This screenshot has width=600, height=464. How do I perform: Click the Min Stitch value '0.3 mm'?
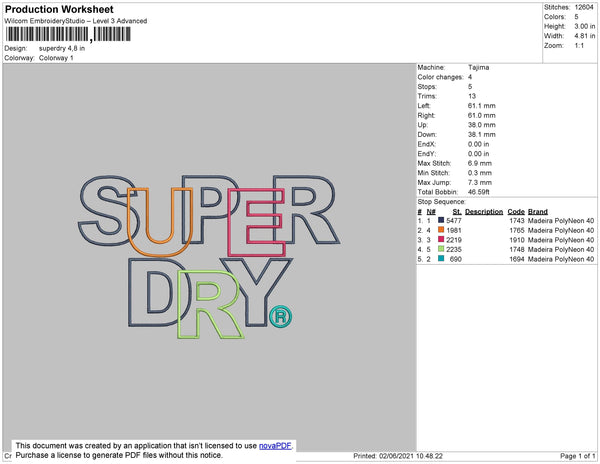point(480,173)
